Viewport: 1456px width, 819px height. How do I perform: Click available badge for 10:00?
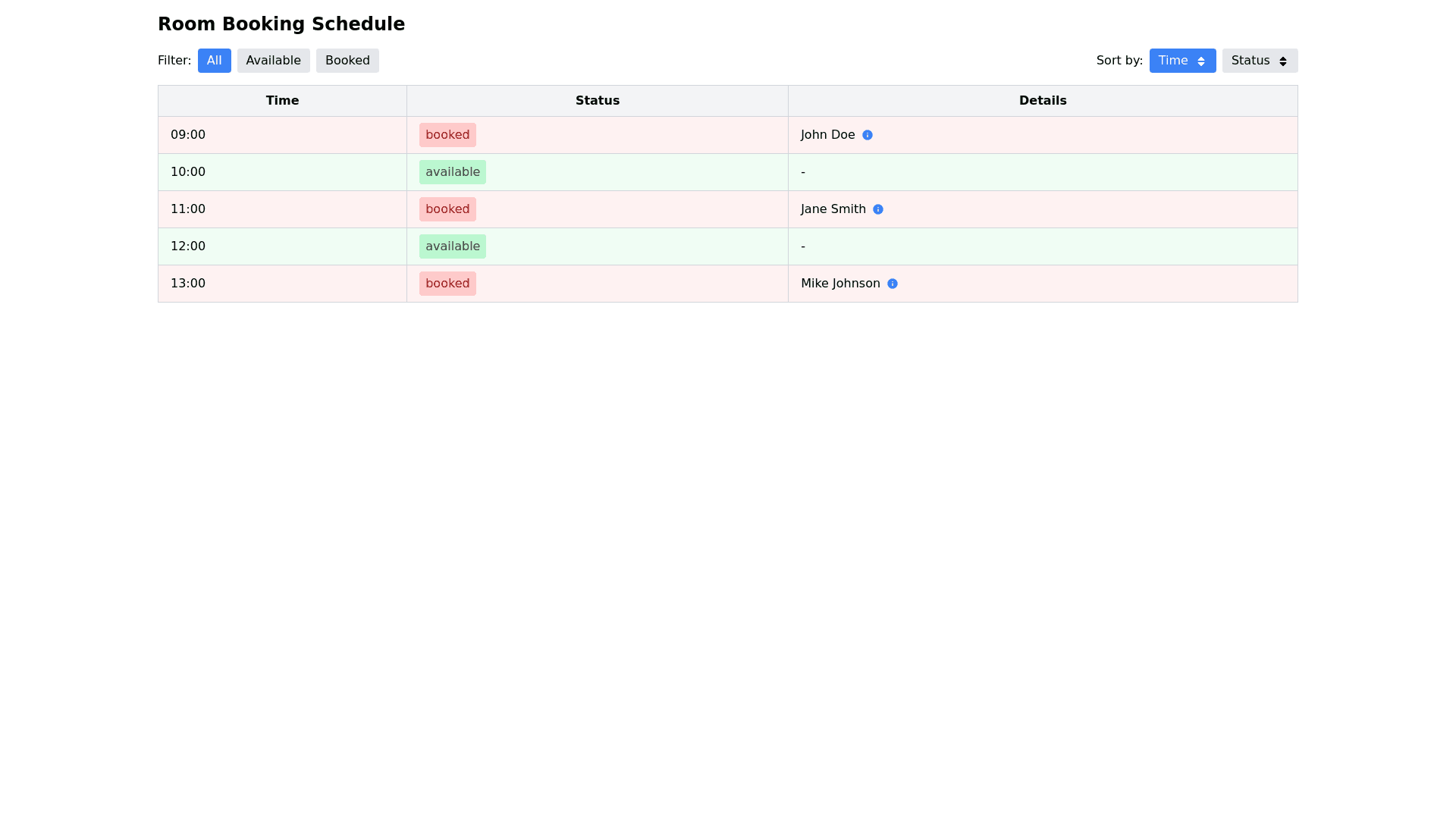pos(452,172)
